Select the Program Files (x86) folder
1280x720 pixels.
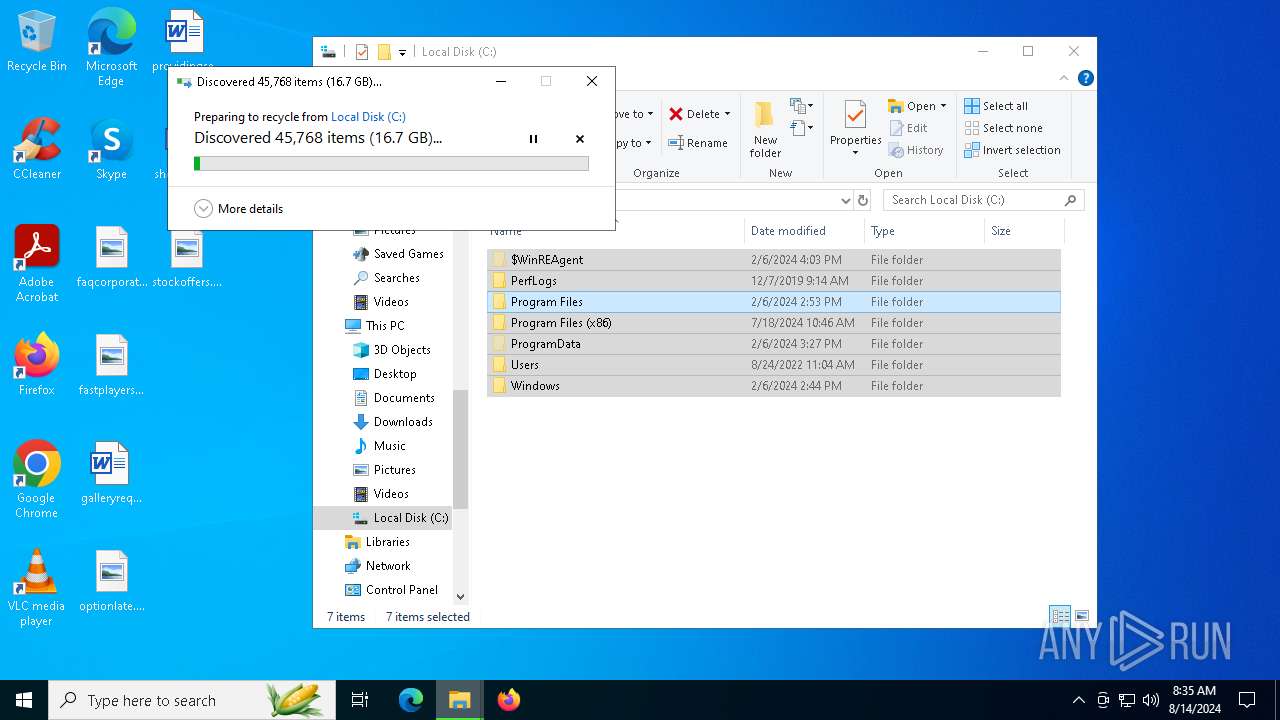pyautogui.click(x=774, y=323)
